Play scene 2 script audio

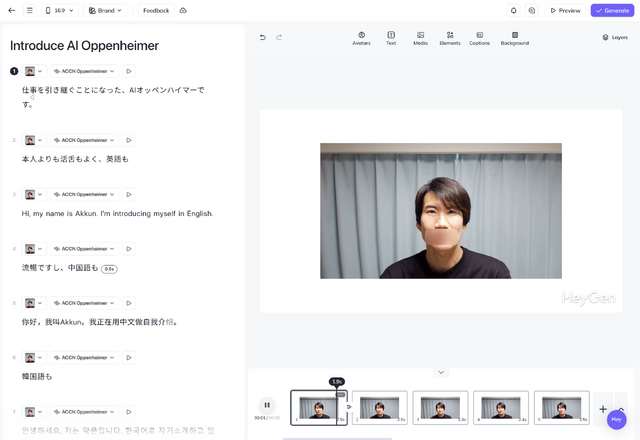coord(129,140)
